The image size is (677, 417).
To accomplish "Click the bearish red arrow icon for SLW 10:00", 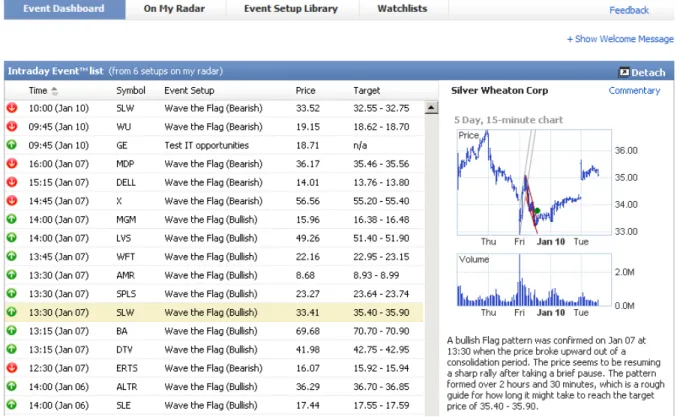I will click(x=12, y=107).
